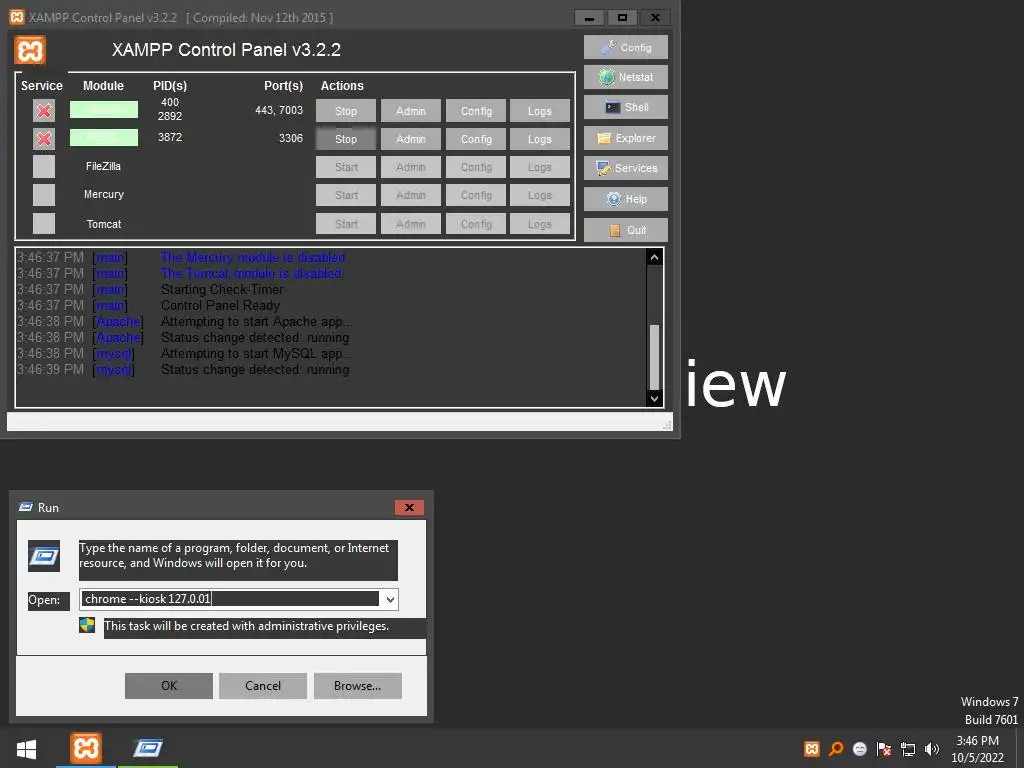Click the orange magnifier tray icon
Image resolution: width=1024 pixels, height=768 pixels.
click(x=836, y=749)
